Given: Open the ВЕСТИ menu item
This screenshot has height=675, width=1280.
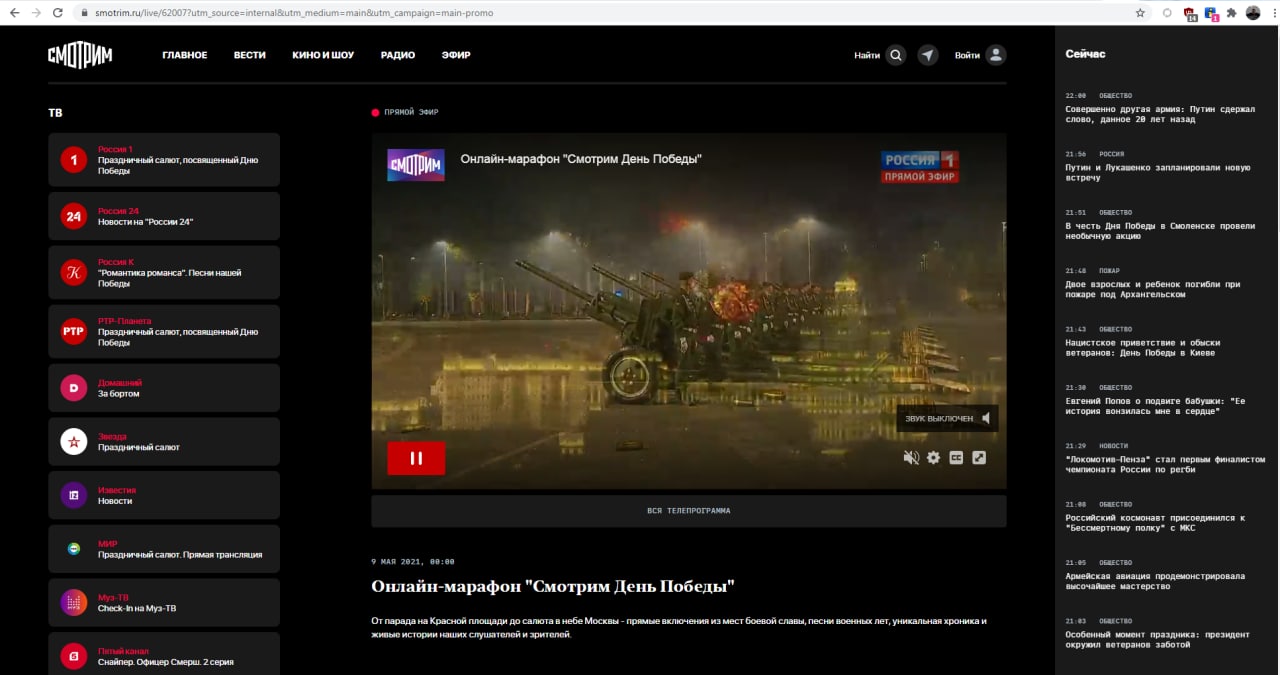Looking at the screenshot, I should coord(250,55).
